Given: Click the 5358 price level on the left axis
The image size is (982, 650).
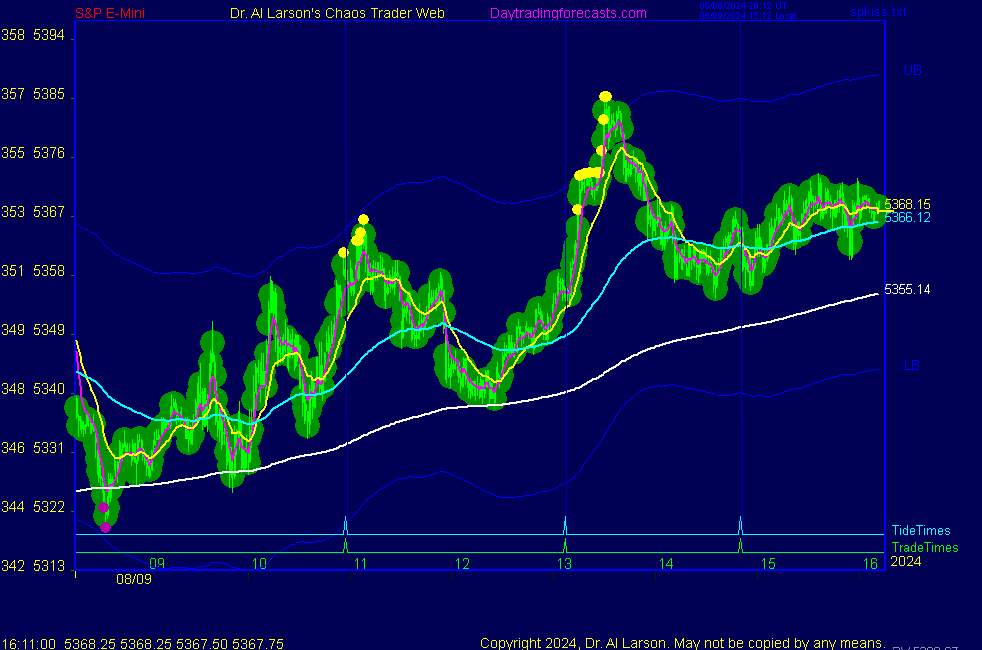Looking at the screenshot, I should pyautogui.click(x=49, y=271).
